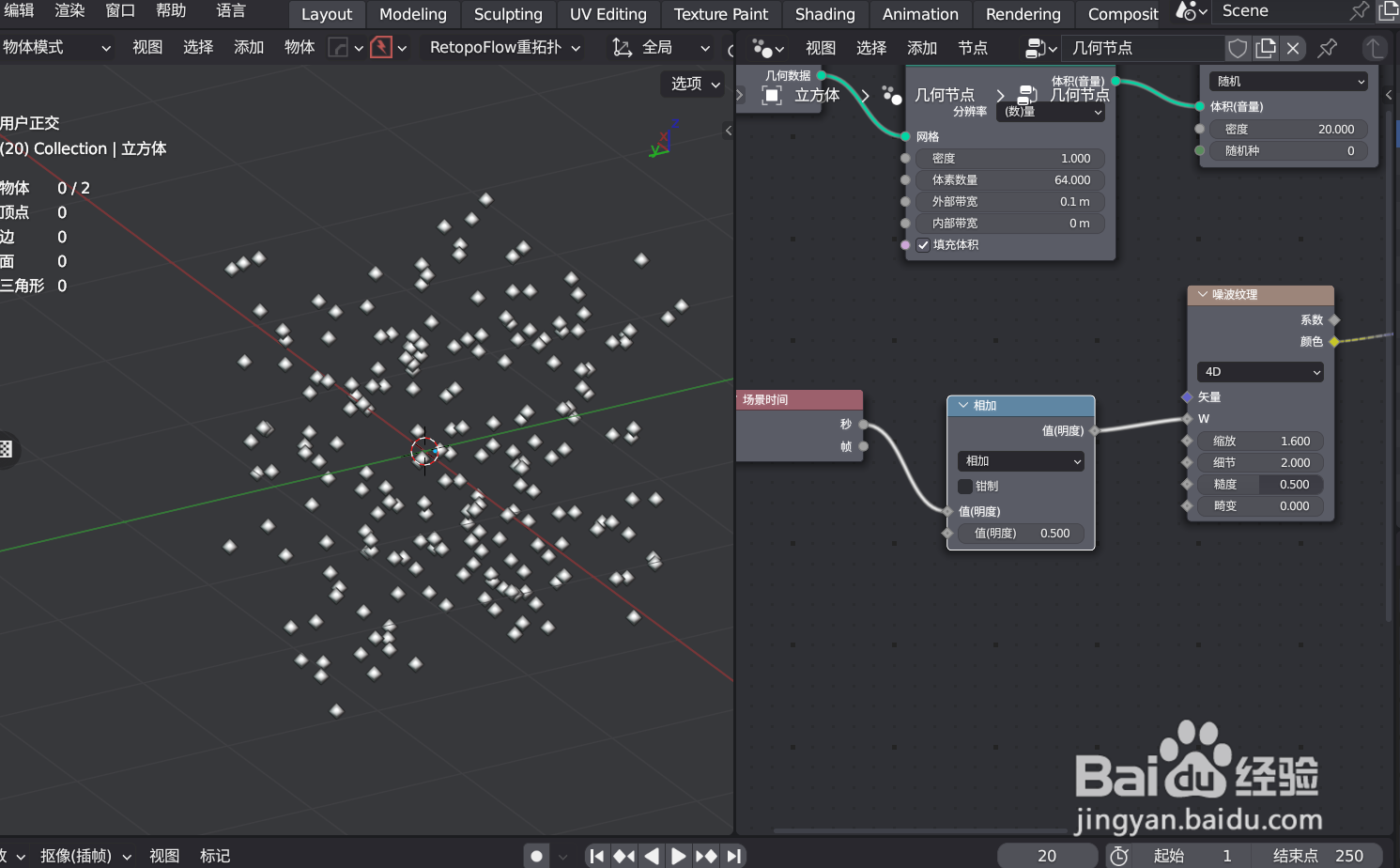The width and height of the screenshot is (1400, 868).
Task: Open the 渲染 menu
Action: pyautogui.click(x=69, y=11)
